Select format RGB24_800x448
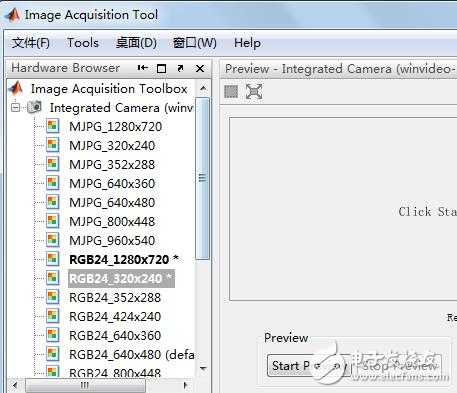This screenshot has width=457, height=393. tap(115, 373)
